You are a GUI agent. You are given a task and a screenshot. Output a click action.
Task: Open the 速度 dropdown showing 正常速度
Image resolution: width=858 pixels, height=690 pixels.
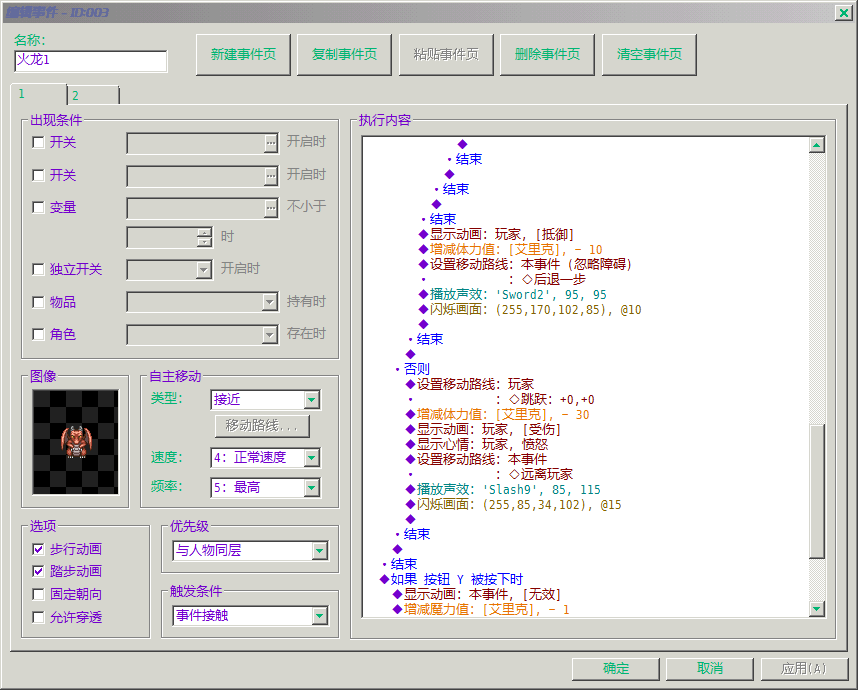click(311, 457)
